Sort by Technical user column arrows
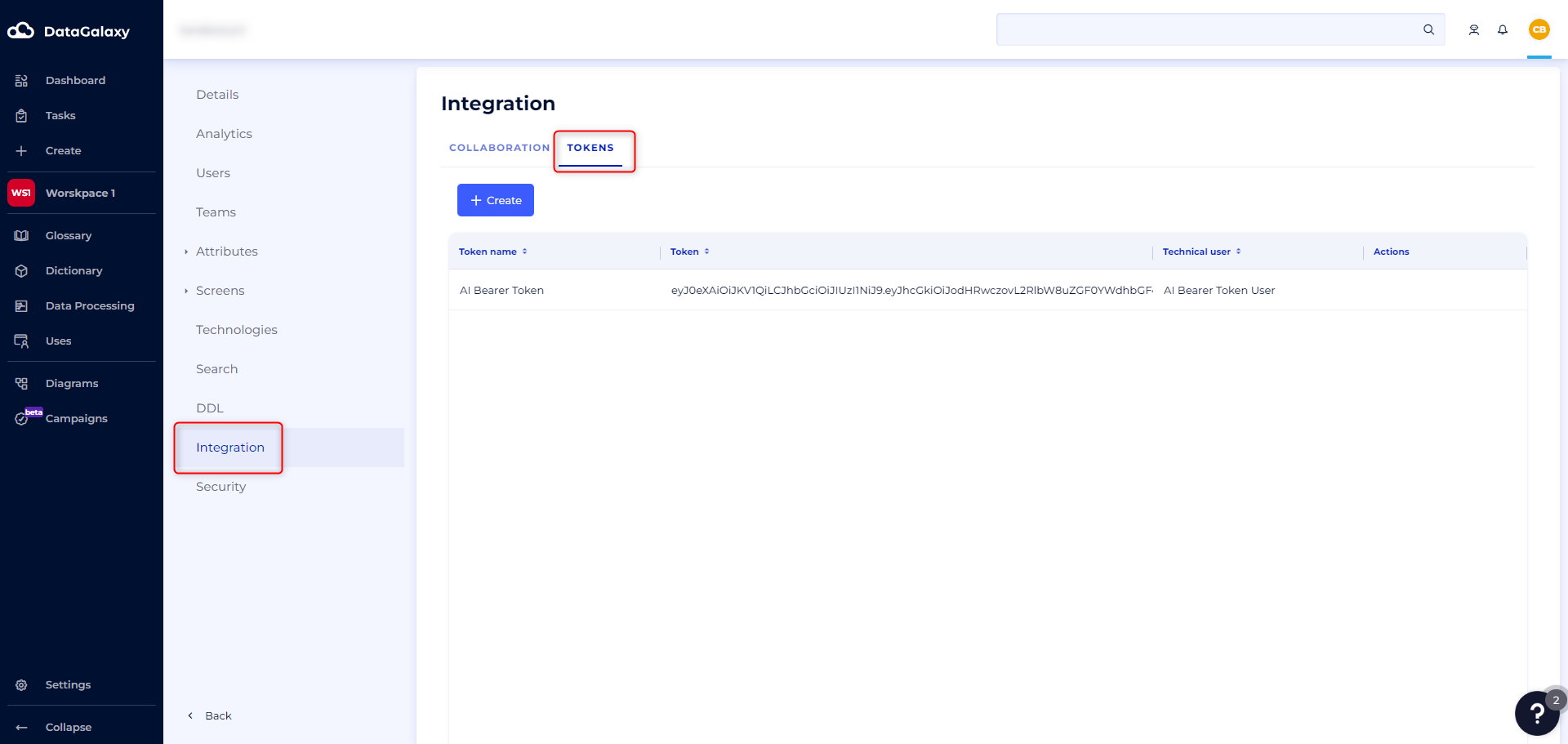Viewport: 1568px width, 744px height. pyautogui.click(x=1238, y=252)
